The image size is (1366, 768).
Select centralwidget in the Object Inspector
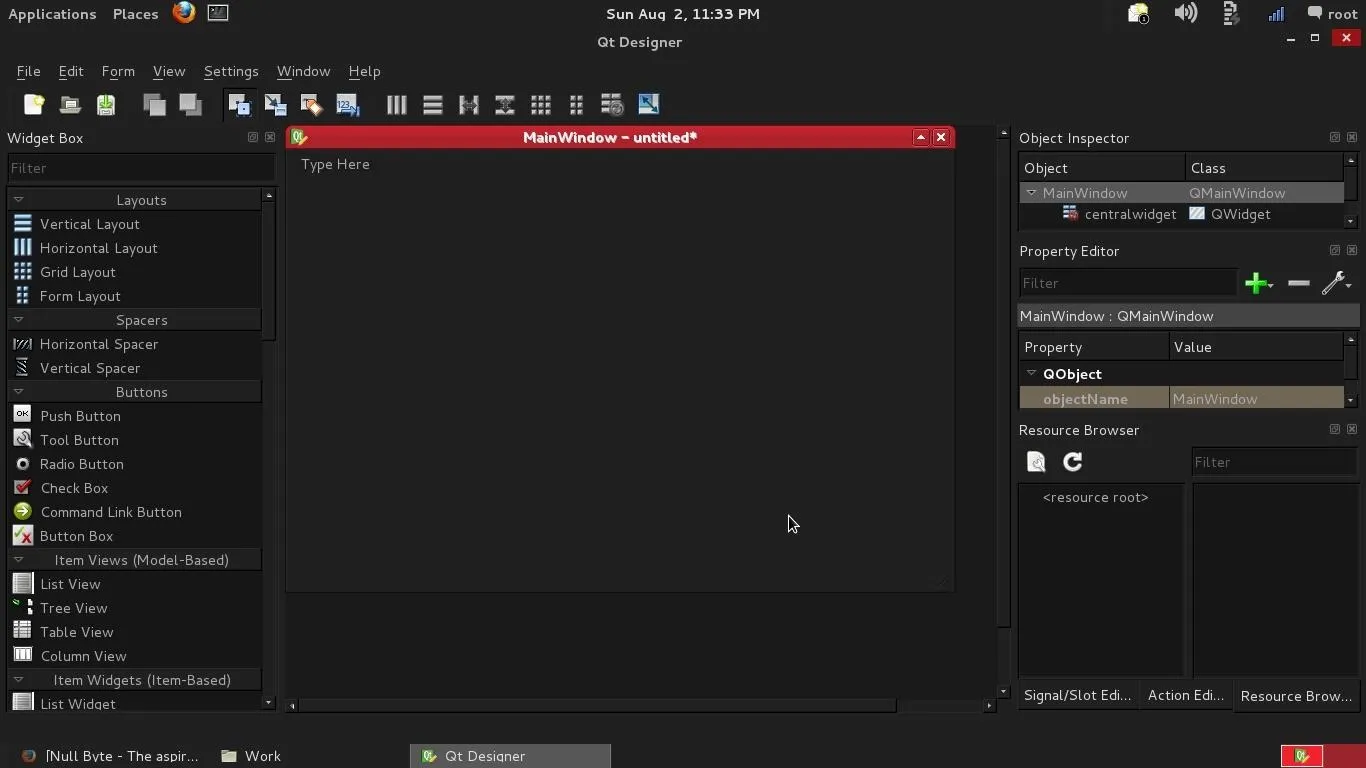(x=1130, y=214)
